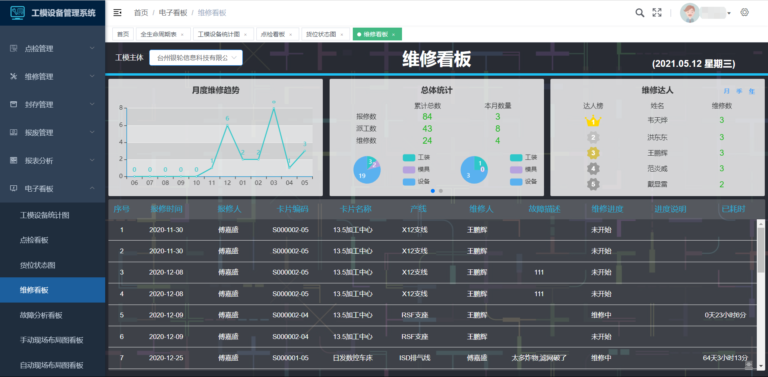Open 自动现场布局图看板 in sidebar
This screenshot has width=768, height=377.
tap(51, 365)
